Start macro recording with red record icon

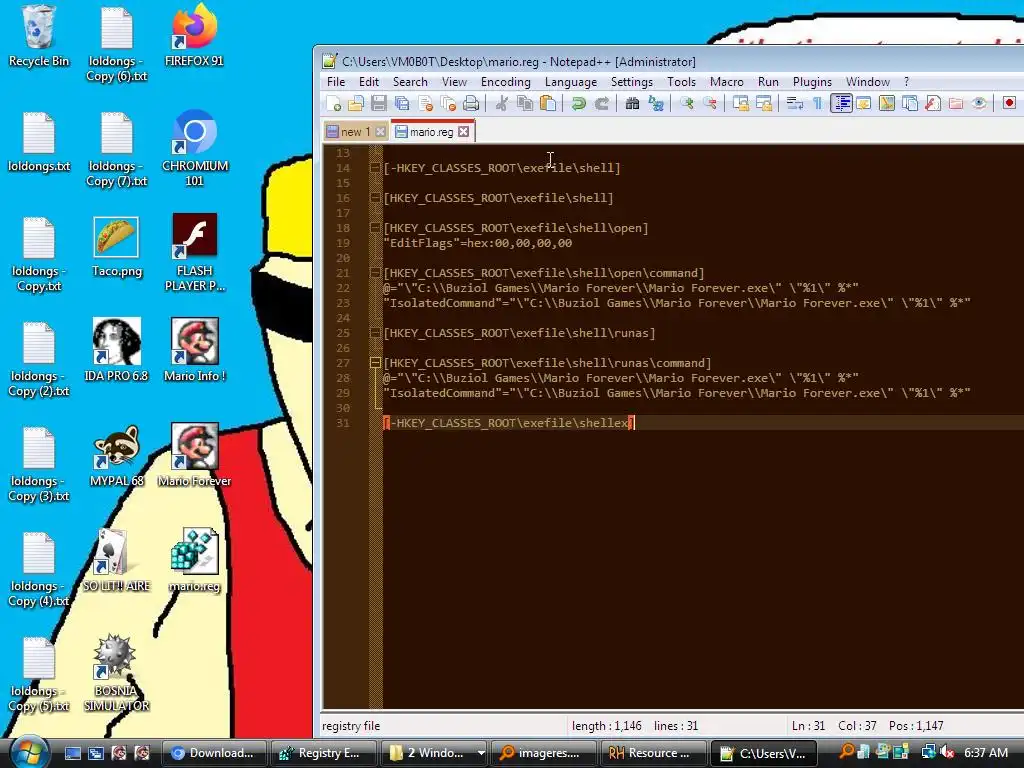[1009, 103]
